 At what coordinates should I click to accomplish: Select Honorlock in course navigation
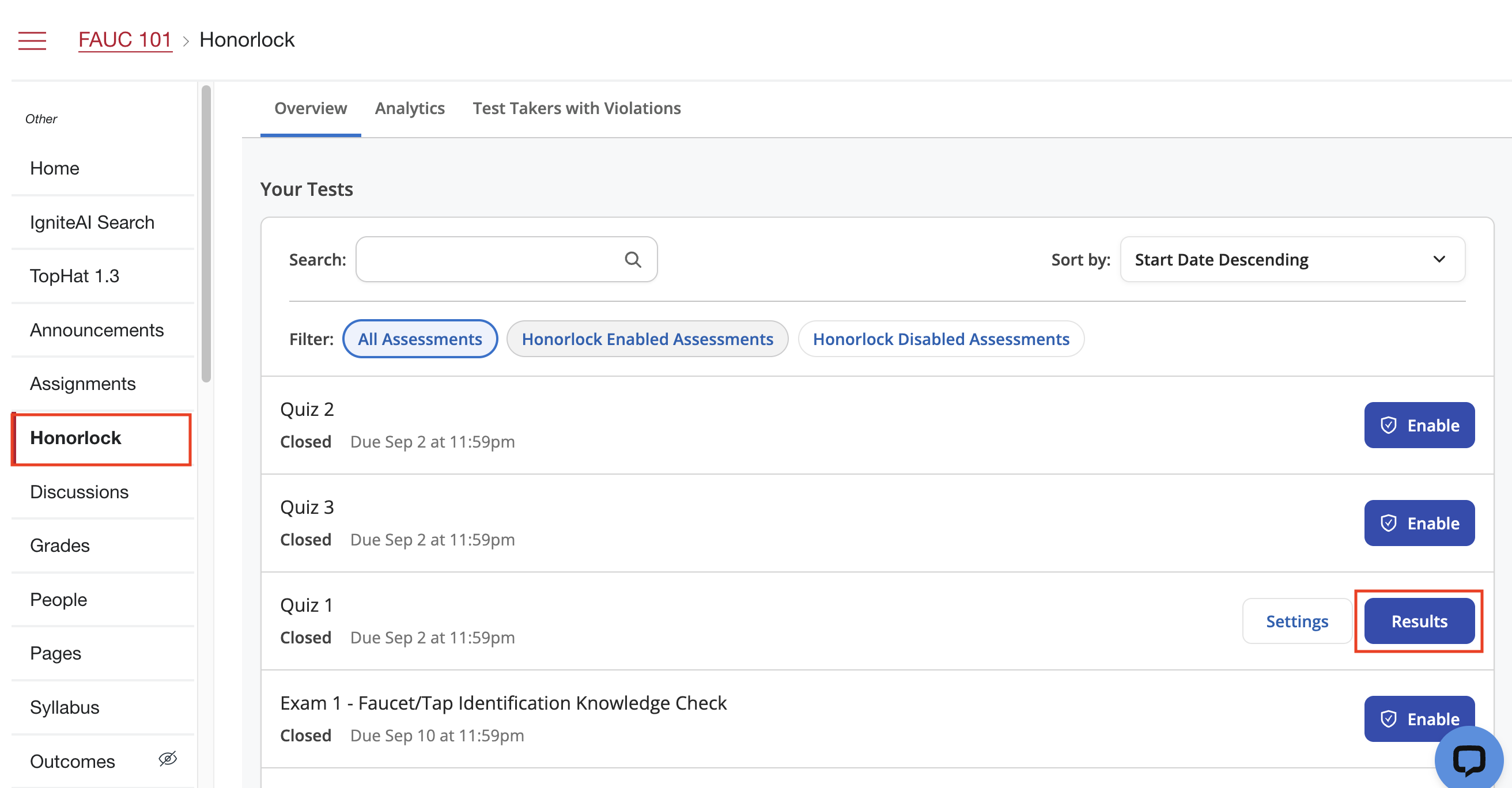click(x=75, y=438)
